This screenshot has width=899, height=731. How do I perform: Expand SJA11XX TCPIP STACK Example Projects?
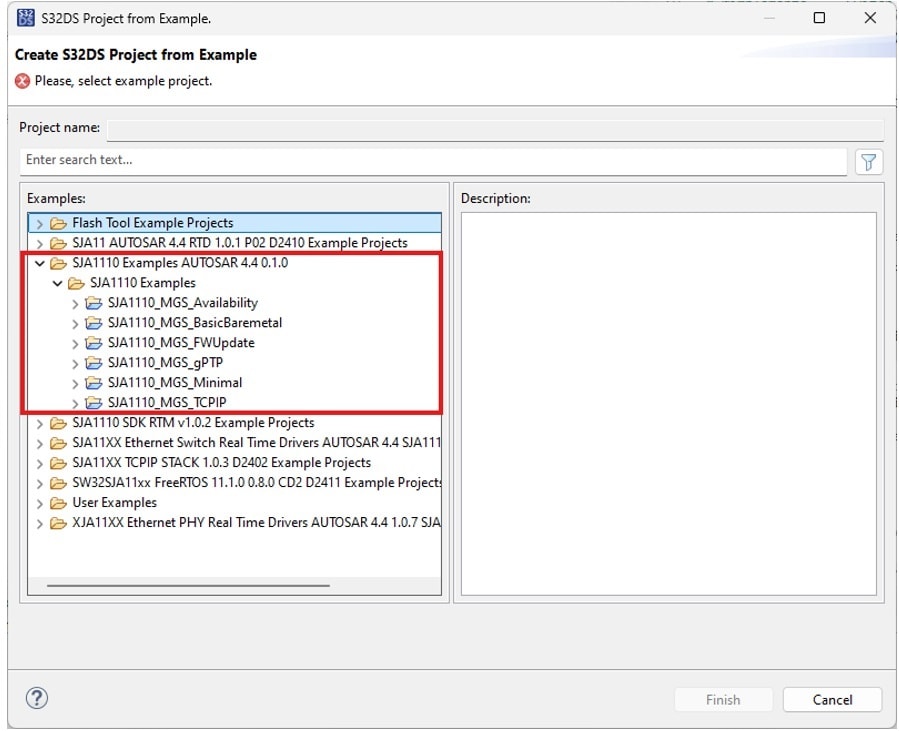tap(40, 463)
